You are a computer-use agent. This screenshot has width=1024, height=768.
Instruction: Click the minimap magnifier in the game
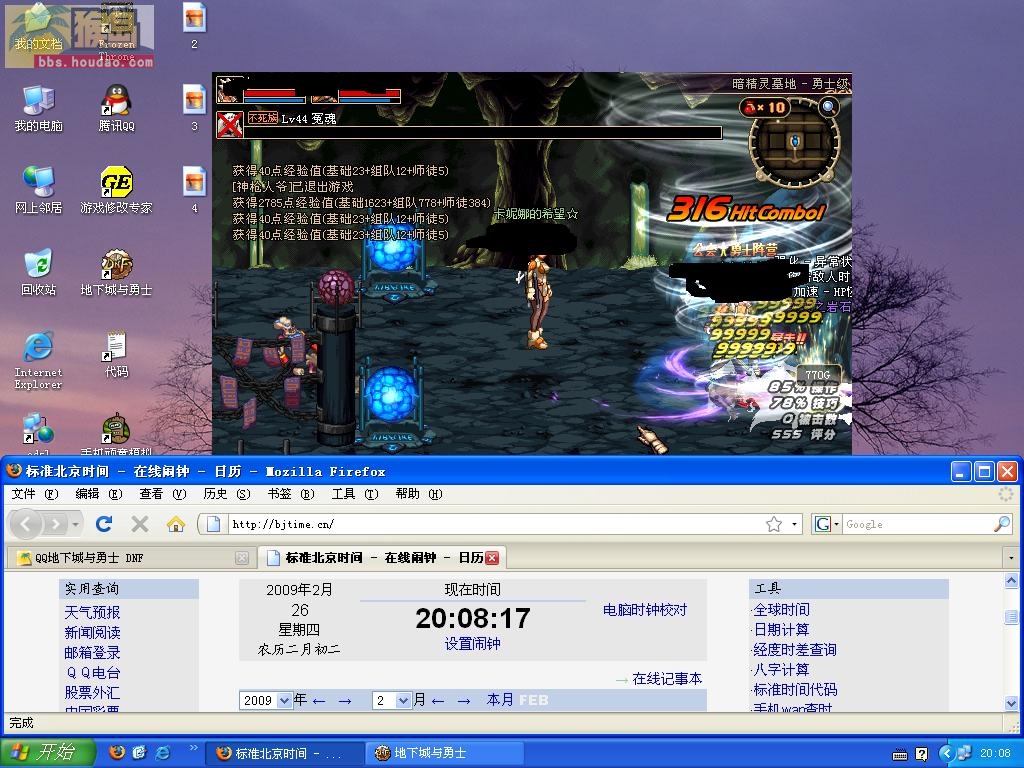[828, 106]
